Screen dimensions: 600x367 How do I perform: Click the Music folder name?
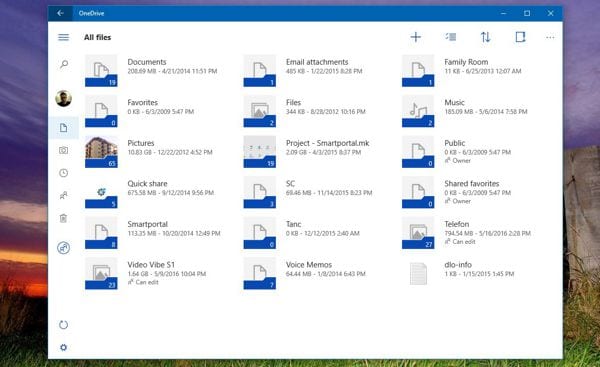click(x=454, y=103)
